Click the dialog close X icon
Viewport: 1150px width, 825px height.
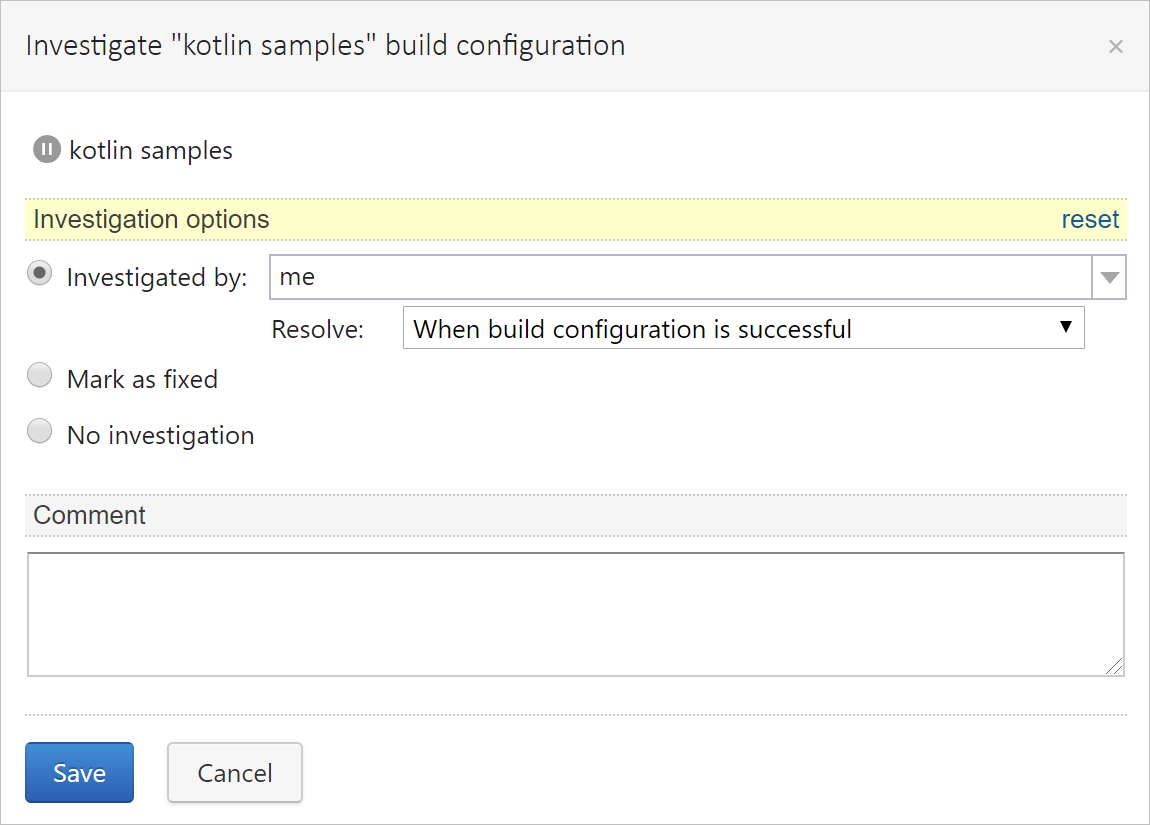click(x=1116, y=46)
